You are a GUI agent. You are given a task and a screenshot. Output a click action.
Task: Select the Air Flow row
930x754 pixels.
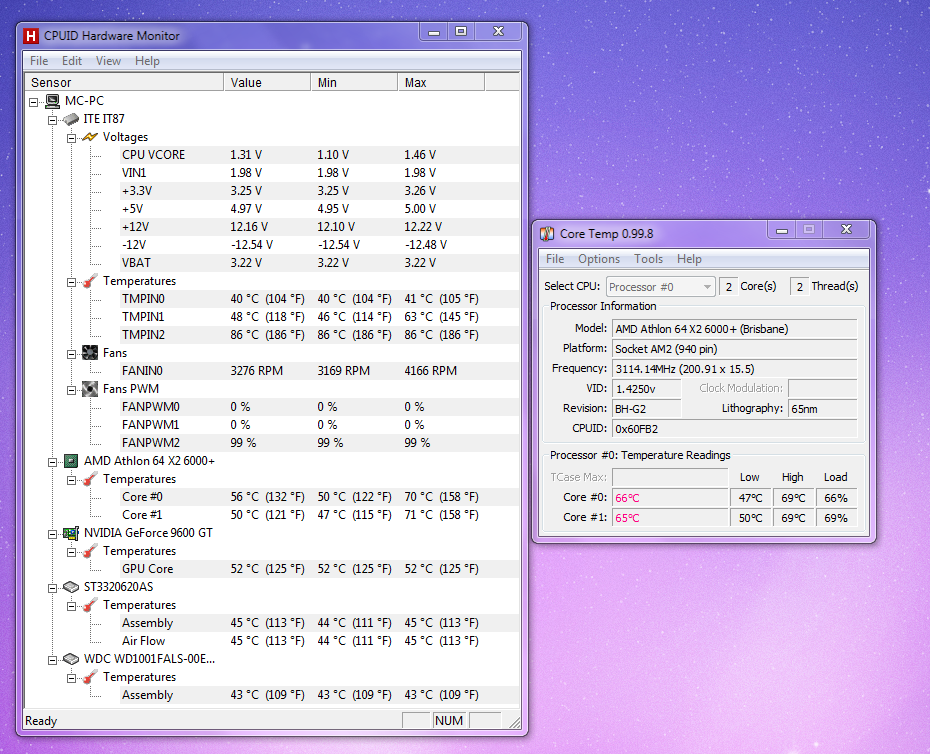[319, 641]
